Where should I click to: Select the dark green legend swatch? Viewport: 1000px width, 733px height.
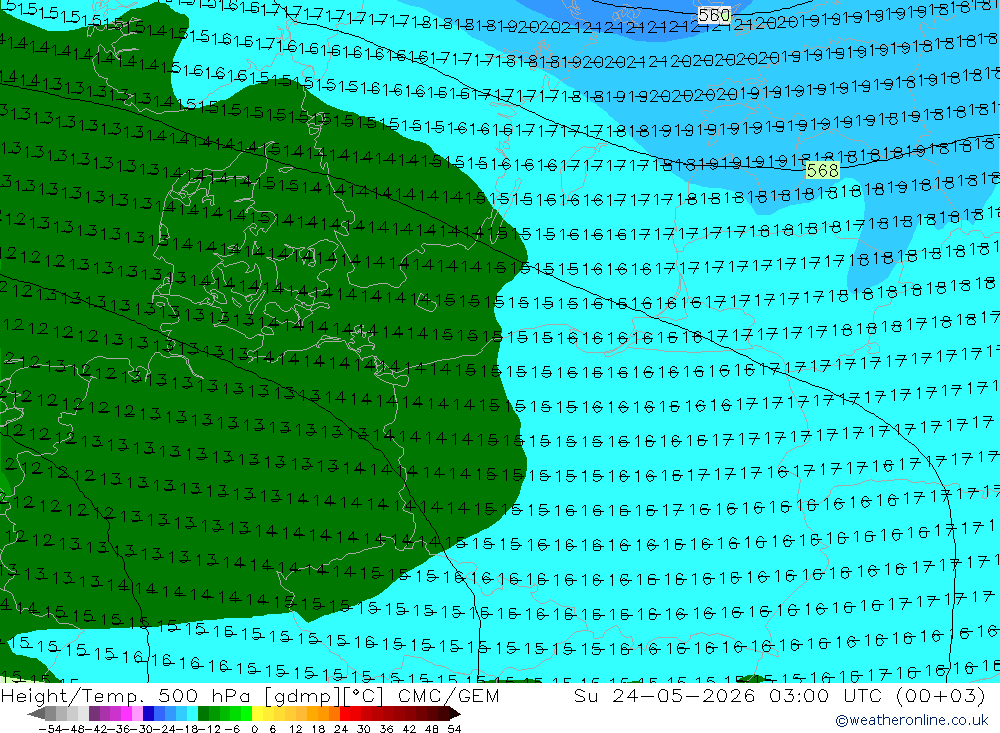(x=203, y=714)
